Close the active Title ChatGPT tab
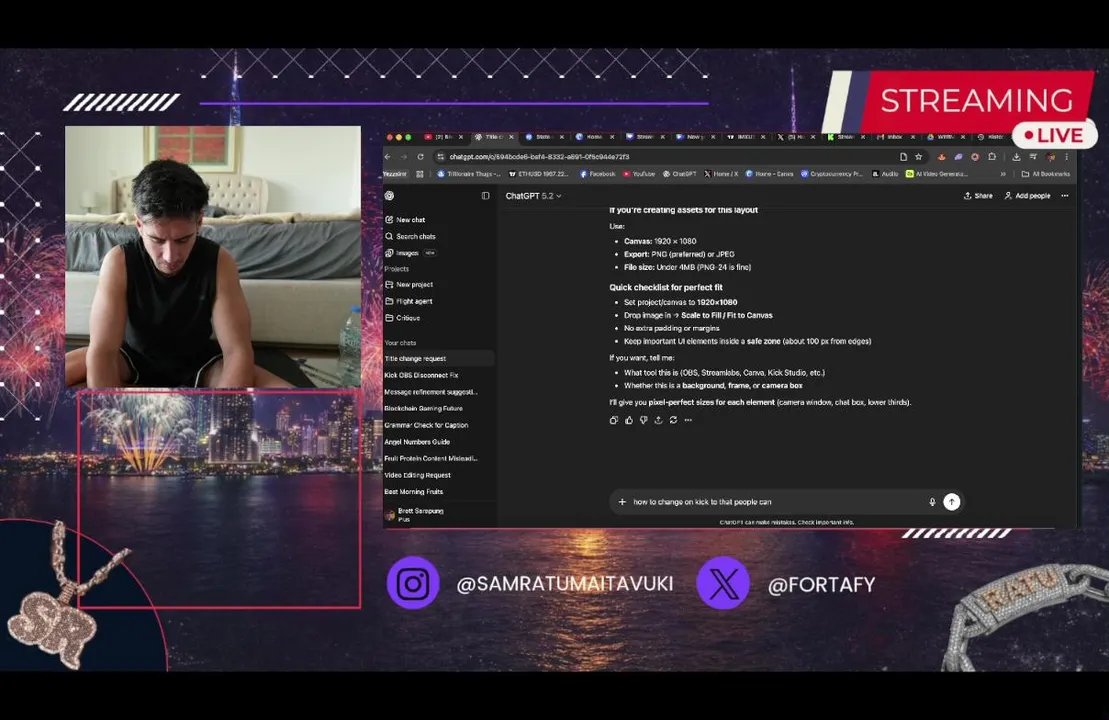This screenshot has width=1109, height=720. (x=511, y=137)
